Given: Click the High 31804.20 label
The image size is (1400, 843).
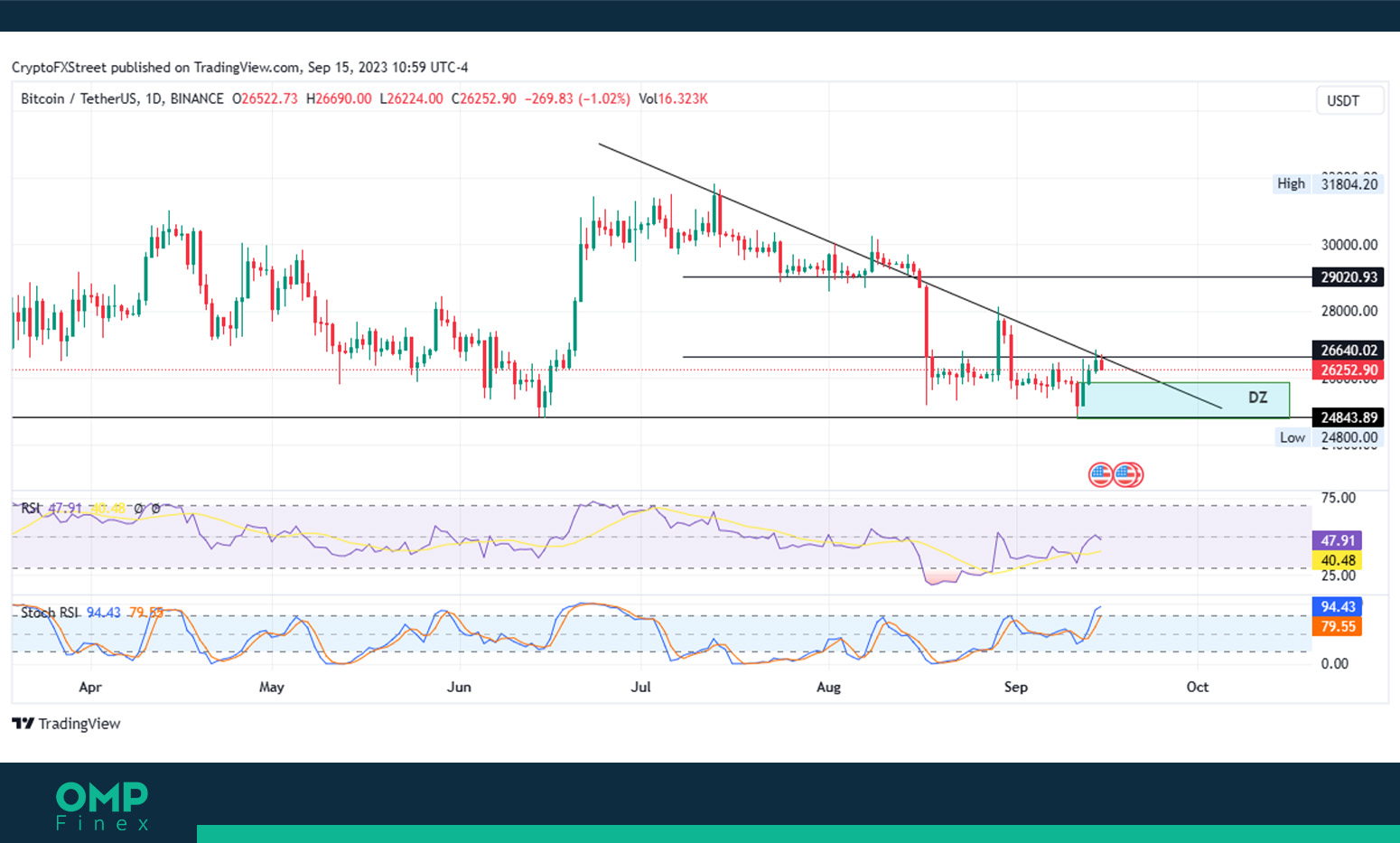Looking at the screenshot, I should [x=1328, y=183].
